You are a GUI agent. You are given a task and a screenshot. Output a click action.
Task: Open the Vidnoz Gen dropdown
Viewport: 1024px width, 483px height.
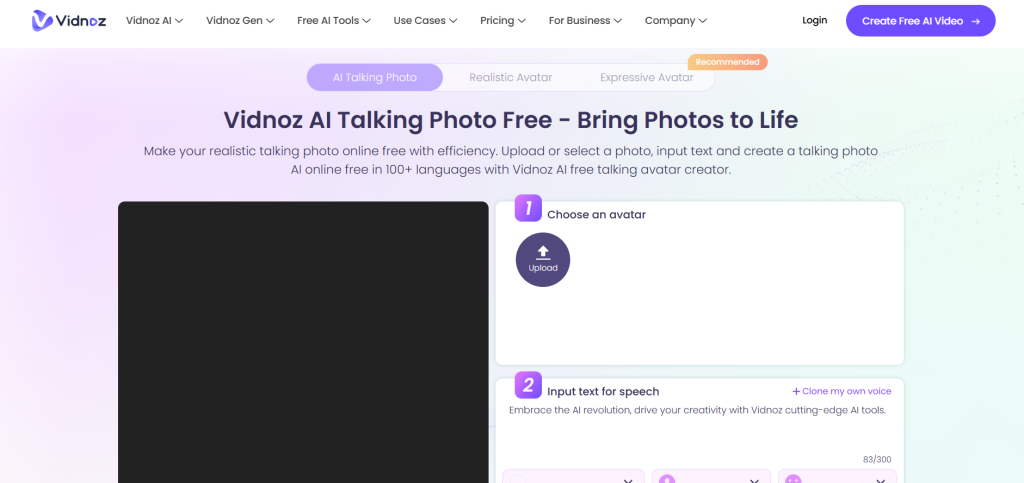[238, 20]
